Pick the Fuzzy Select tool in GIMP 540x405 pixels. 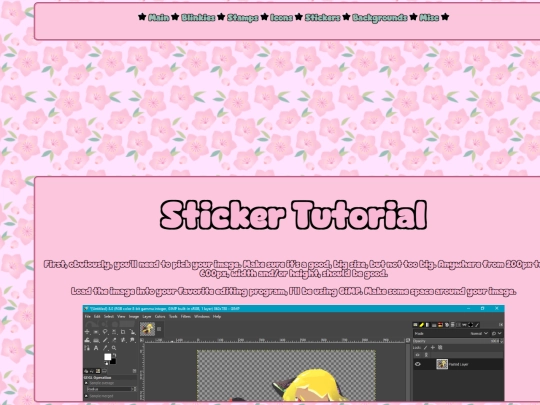point(114,332)
